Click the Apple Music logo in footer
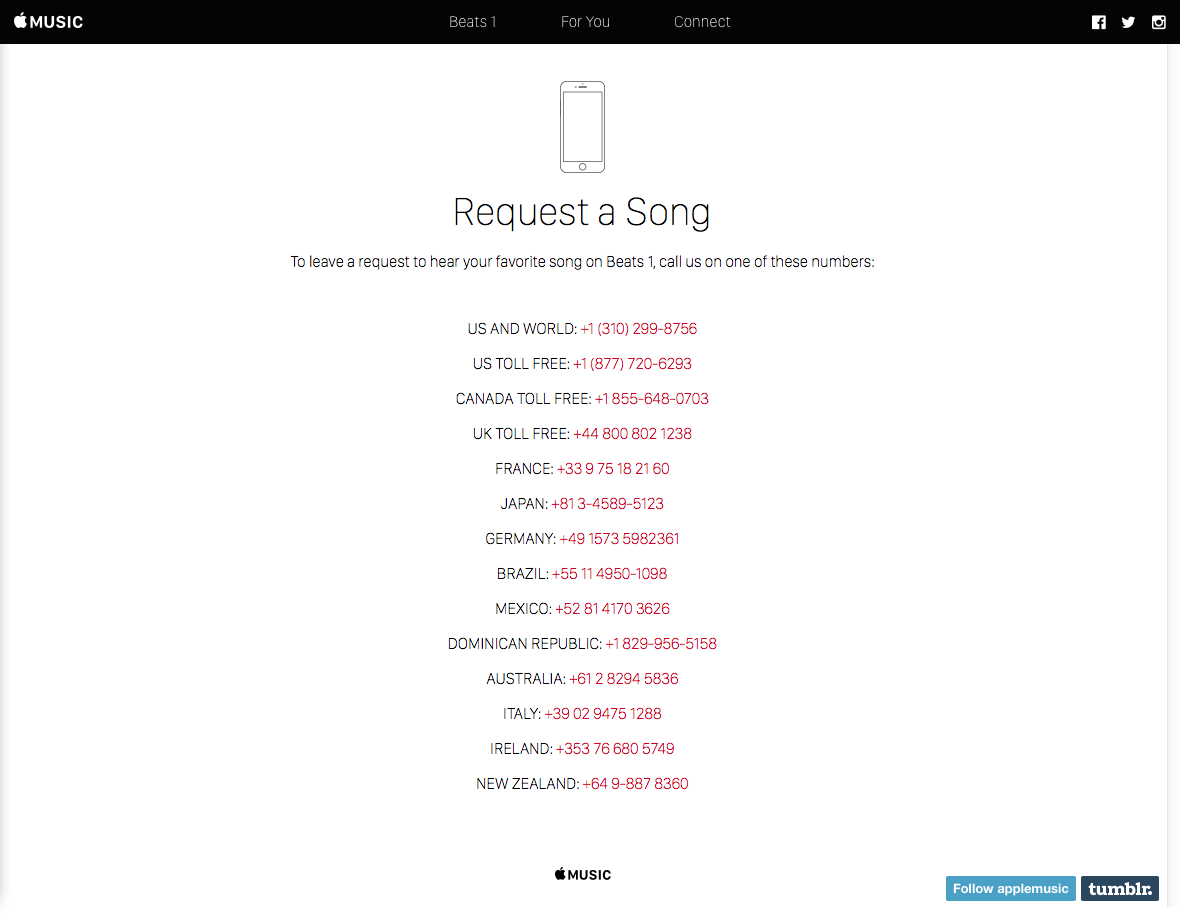Image resolution: width=1180 pixels, height=916 pixels. [x=582, y=874]
